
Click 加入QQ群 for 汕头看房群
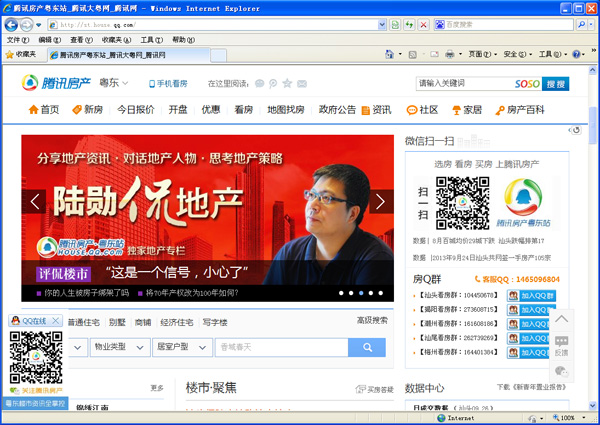pyautogui.click(x=531, y=296)
